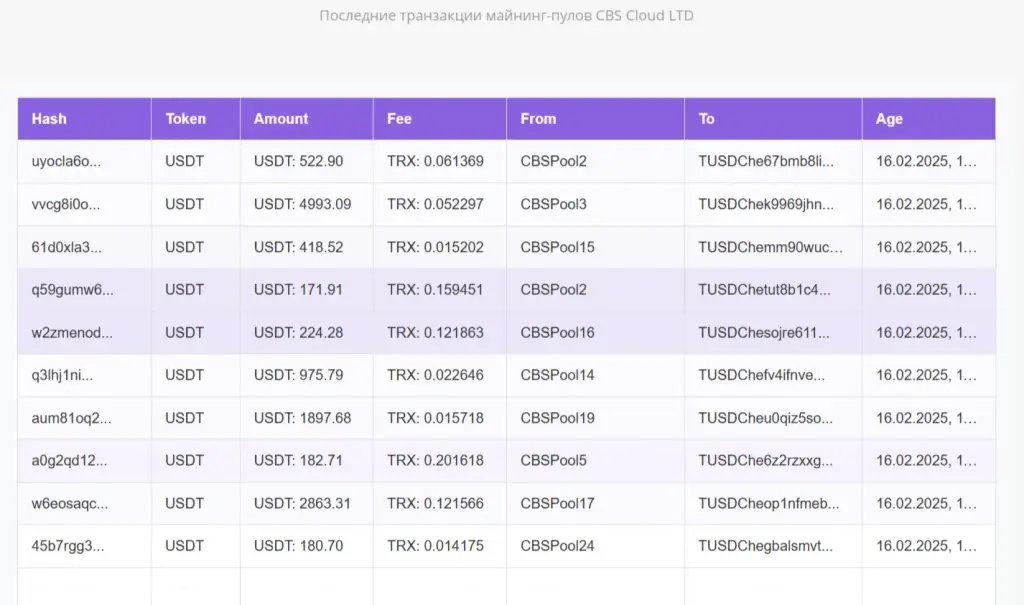Click sender CBSPool16
Image resolution: width=1024 pixels, height=605 pixels.
557,333
